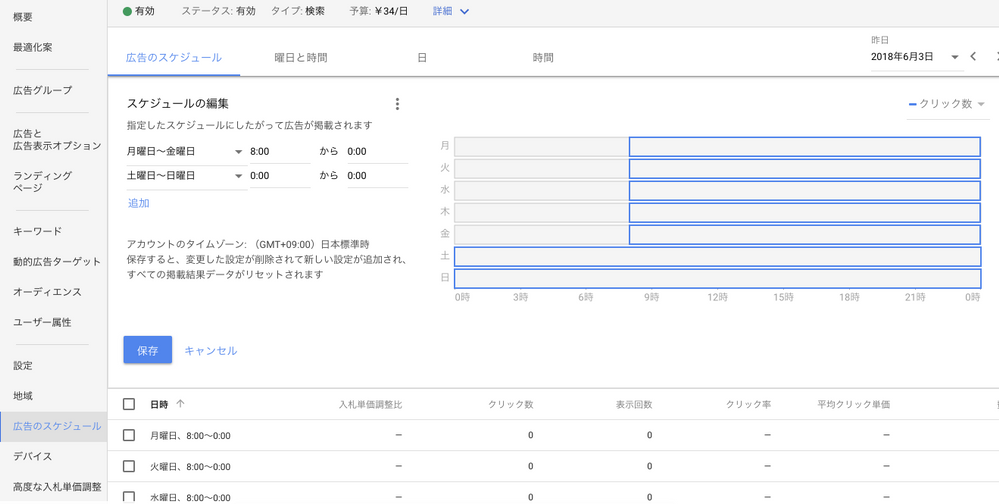The width and height of the screenshot is (999, 504).
Task: Check the 火曜日、8:00〜0:00 row checkbox
Action: tap(129, 466)
